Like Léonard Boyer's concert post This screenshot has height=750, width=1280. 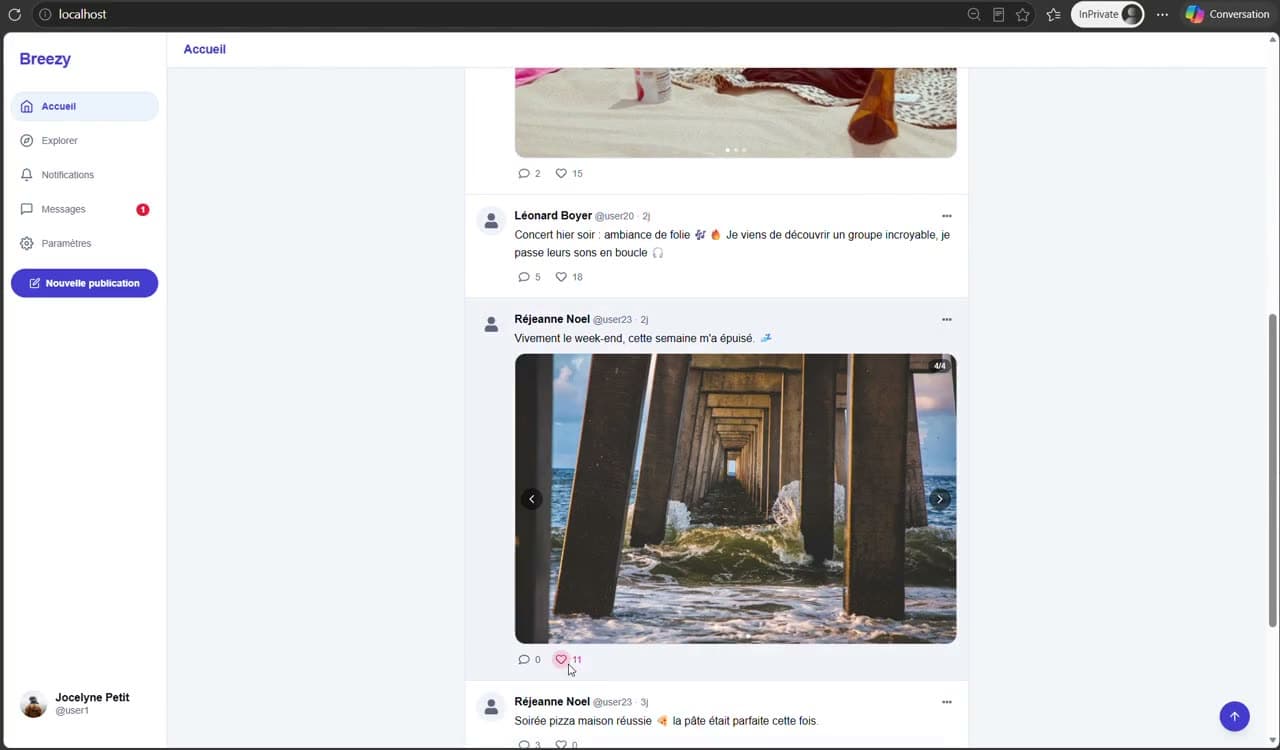(x=569, y=277)
